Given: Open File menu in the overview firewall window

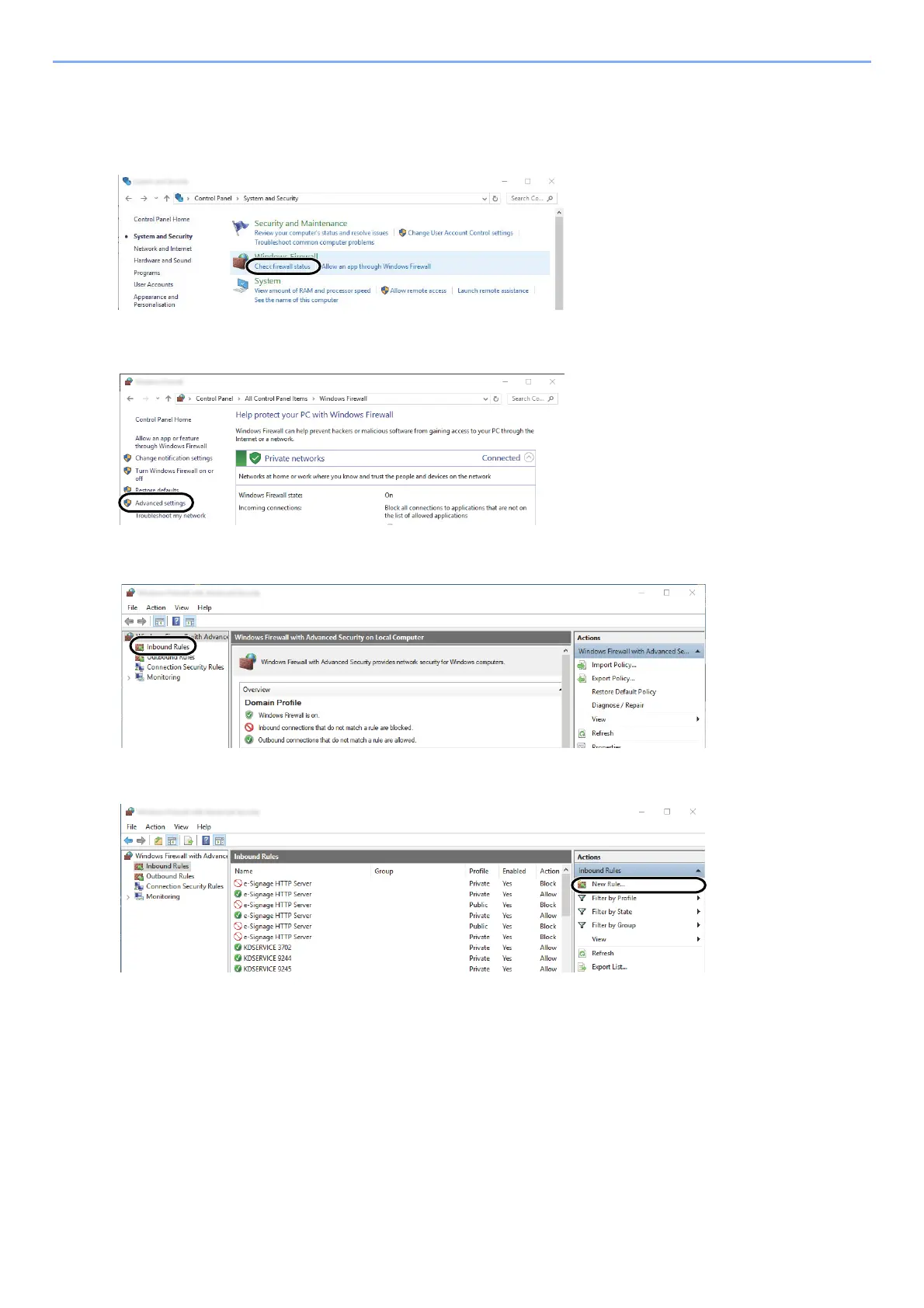Looking at the screenshot, I should (133, 607).
